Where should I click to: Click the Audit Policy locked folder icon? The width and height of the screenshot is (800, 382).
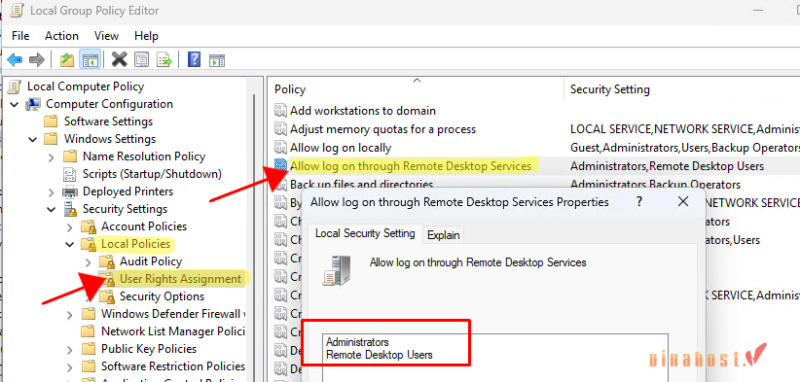[x=107, y=262]
